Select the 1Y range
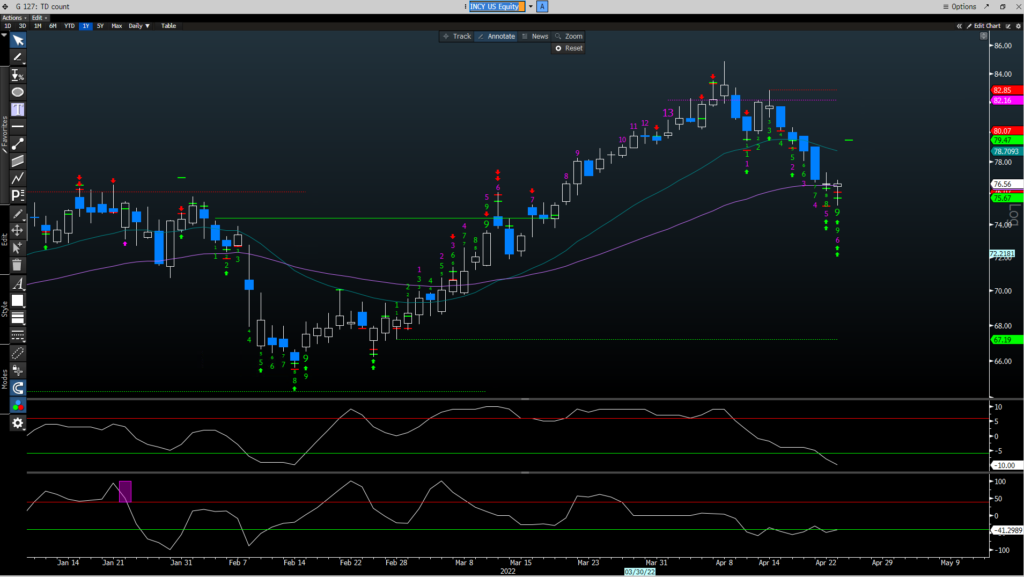 coord(86,26)
